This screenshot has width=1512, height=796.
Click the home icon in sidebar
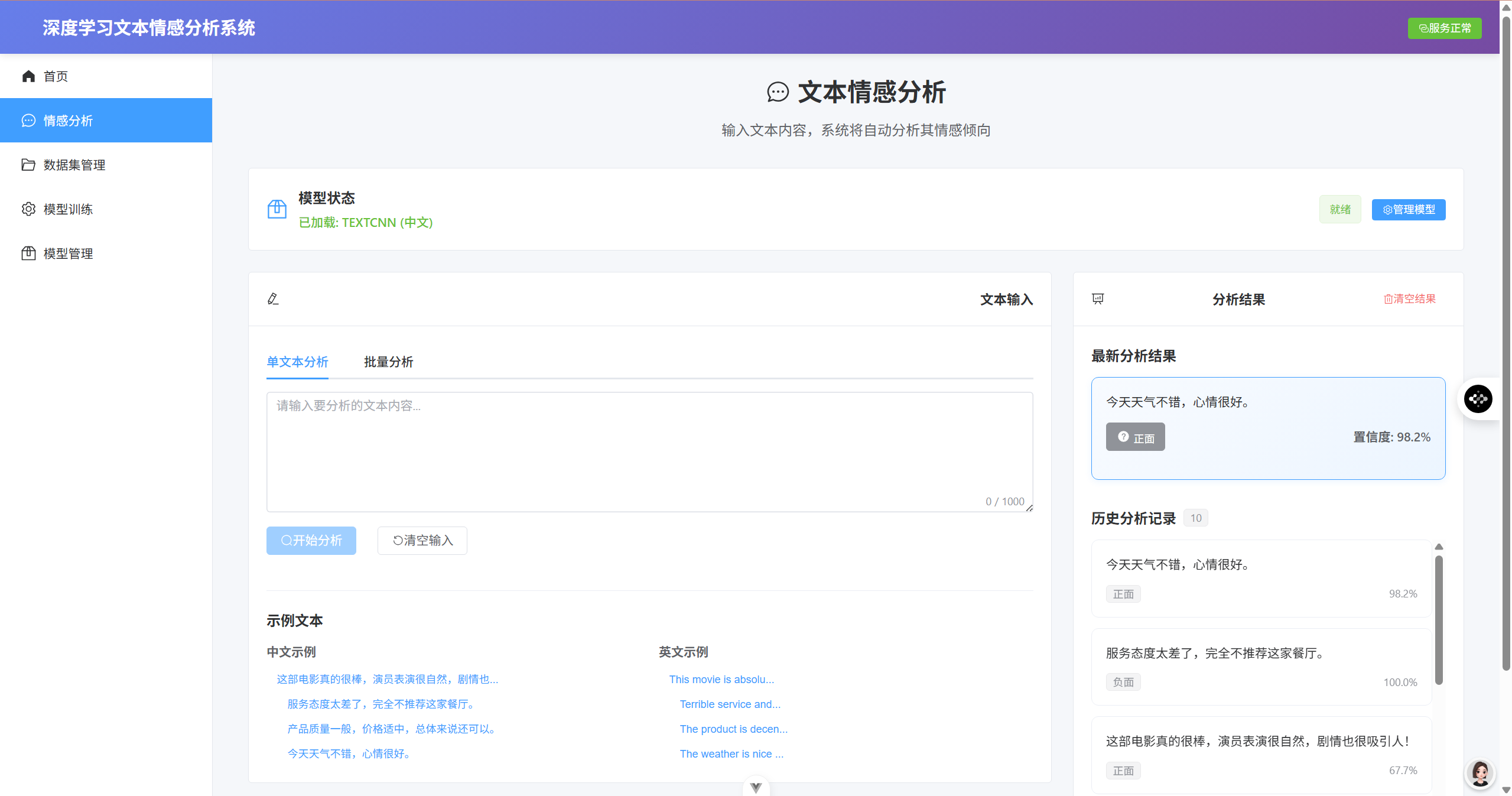click(x=28, y=76)
